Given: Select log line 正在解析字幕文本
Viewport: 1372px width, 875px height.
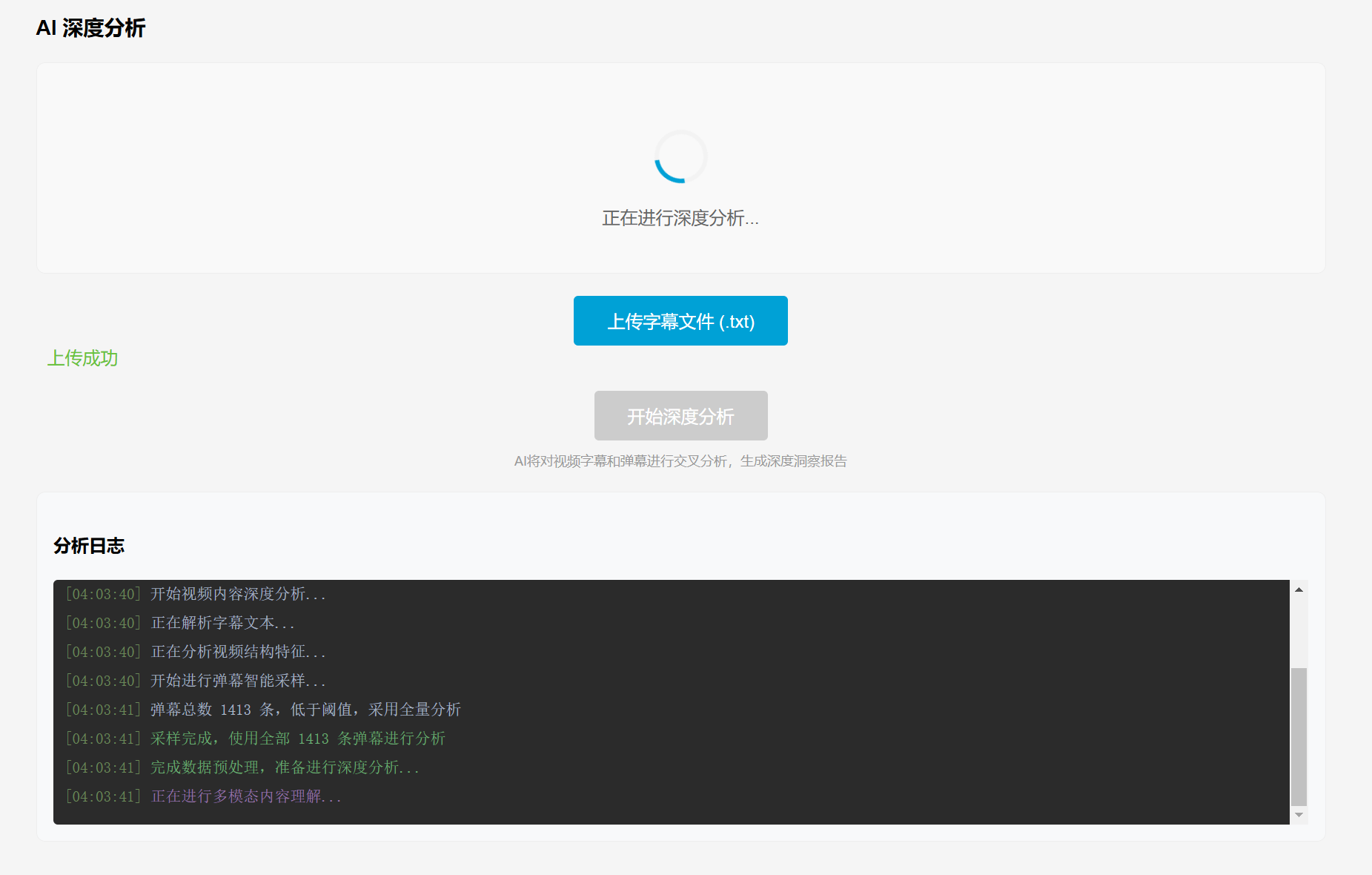Looking at the screenshot, I should 222,623.
